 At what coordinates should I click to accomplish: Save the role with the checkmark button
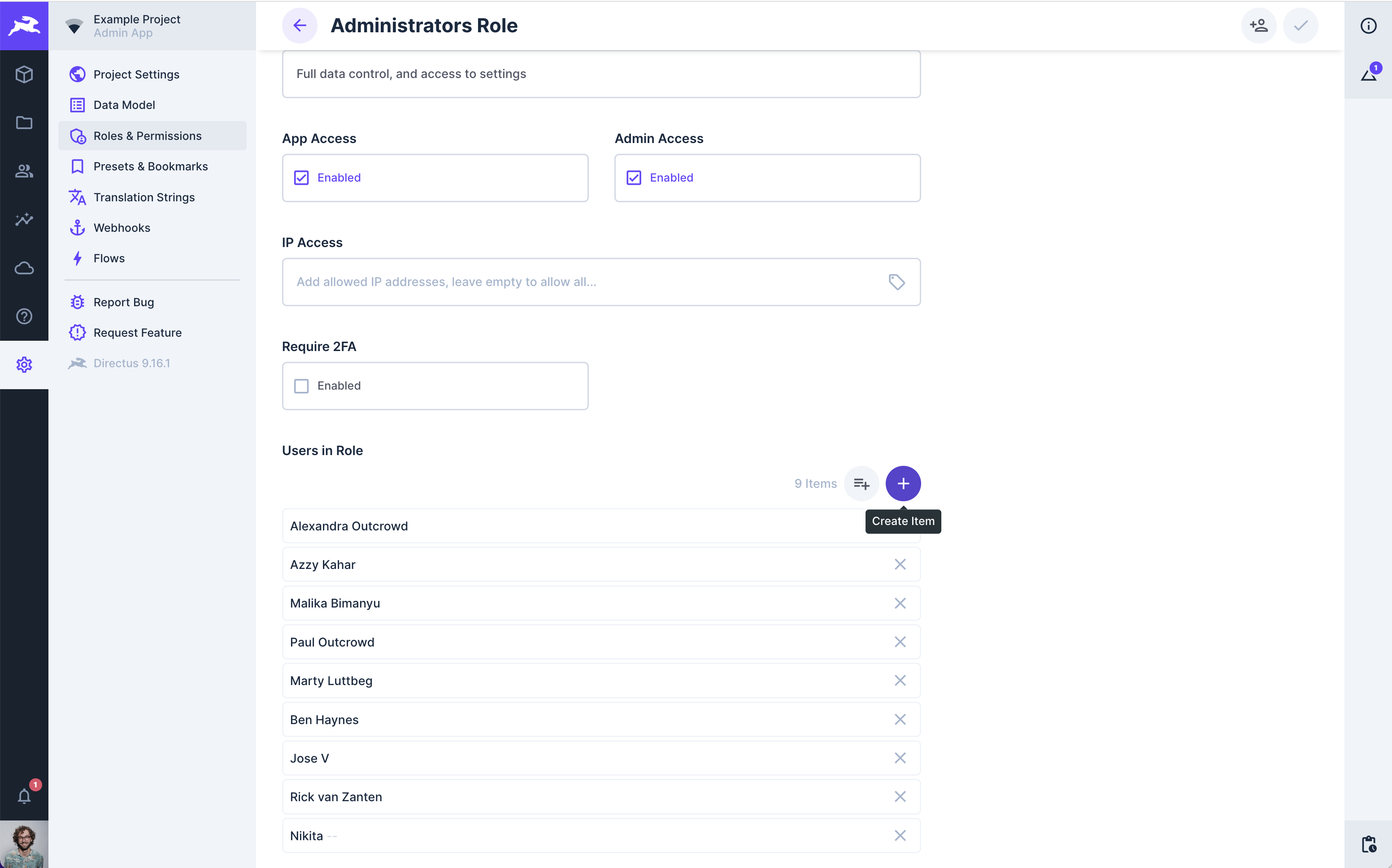(x=1300, y=25)
